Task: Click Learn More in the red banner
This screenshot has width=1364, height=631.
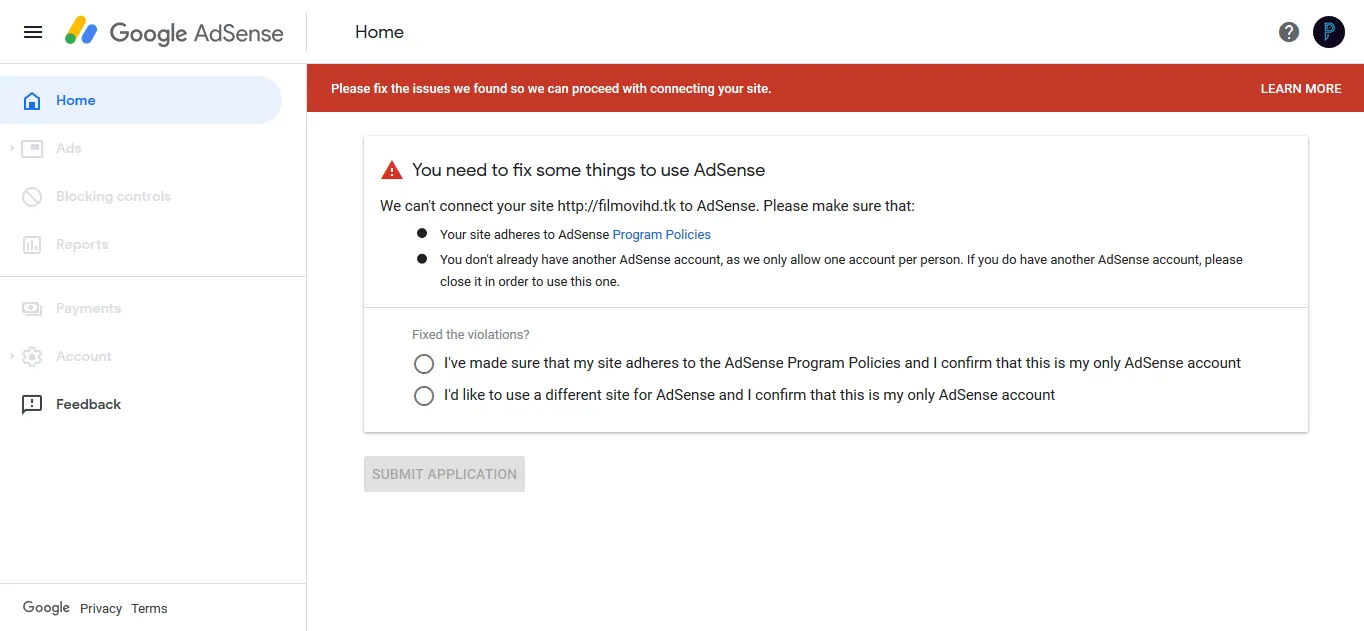Action: 1300,89
